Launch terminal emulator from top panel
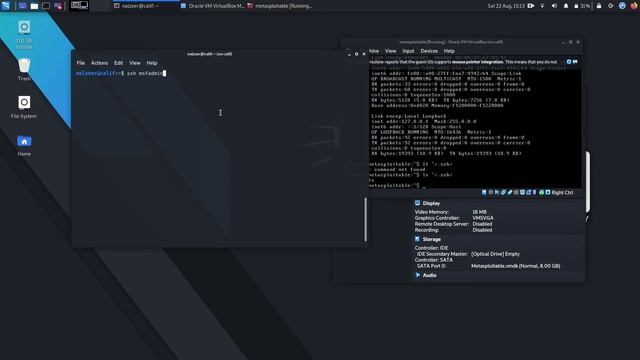 46,6
